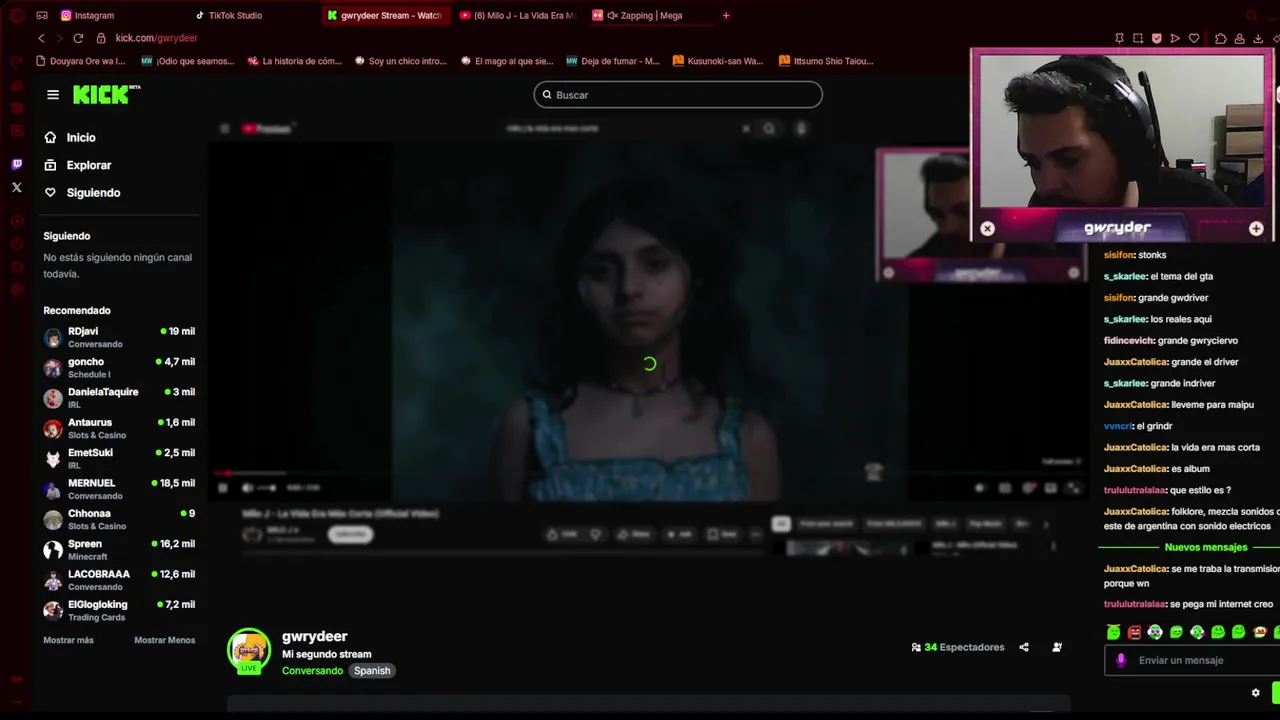Click the Buscar search field
Viewport: 1280px width, 720px height.
point(678,95)
